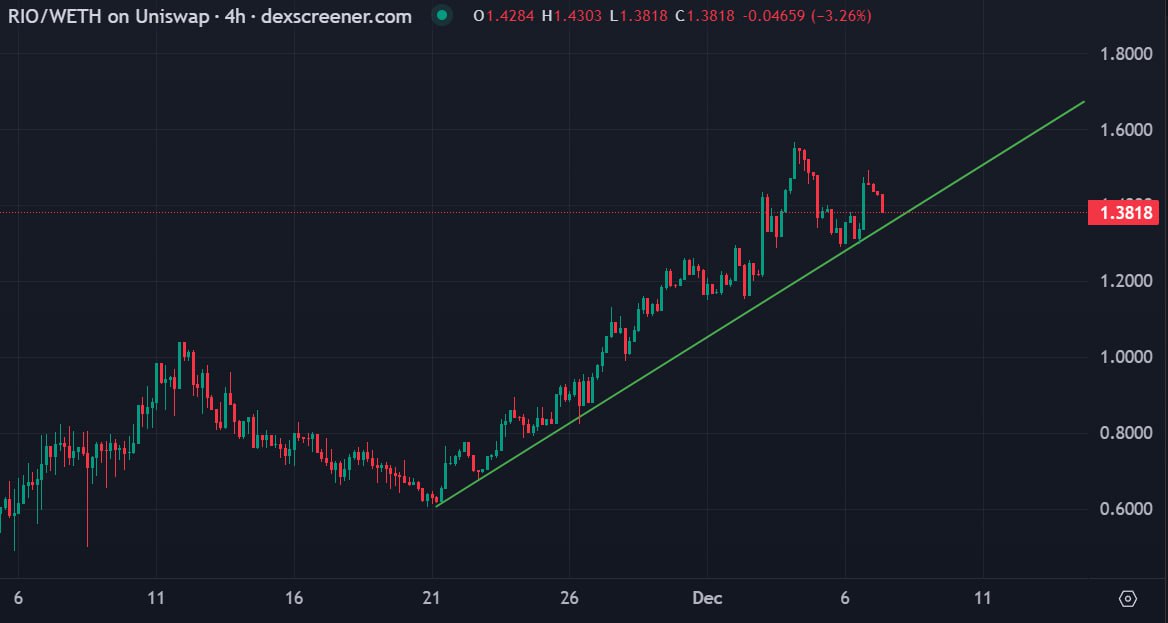Viewport: 1168px width, 623px height.
Task: Click the date label 11 right of Dec 6
Action: [x=983, y=598]
